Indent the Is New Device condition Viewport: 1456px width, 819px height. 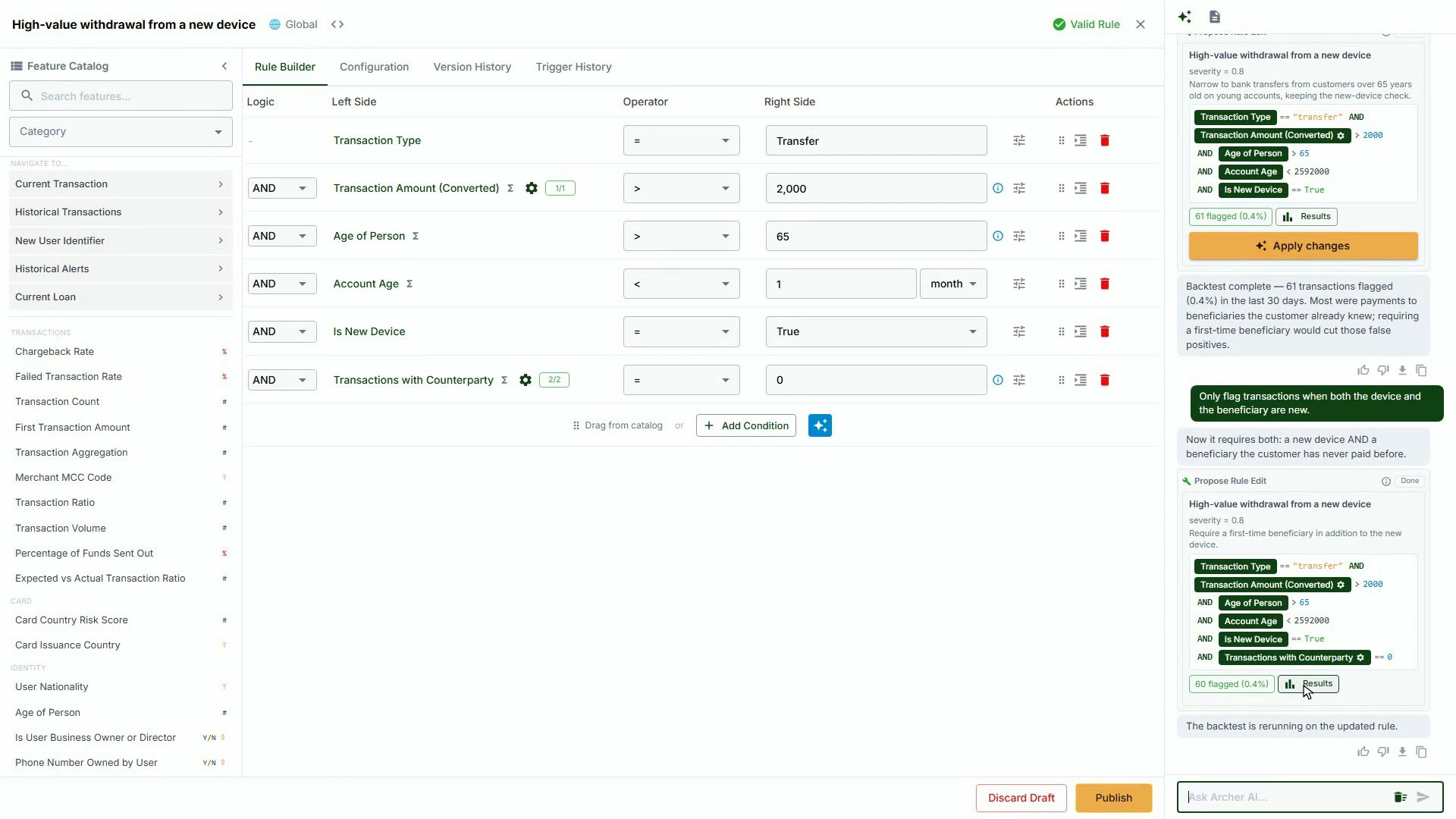(1081, 331)
